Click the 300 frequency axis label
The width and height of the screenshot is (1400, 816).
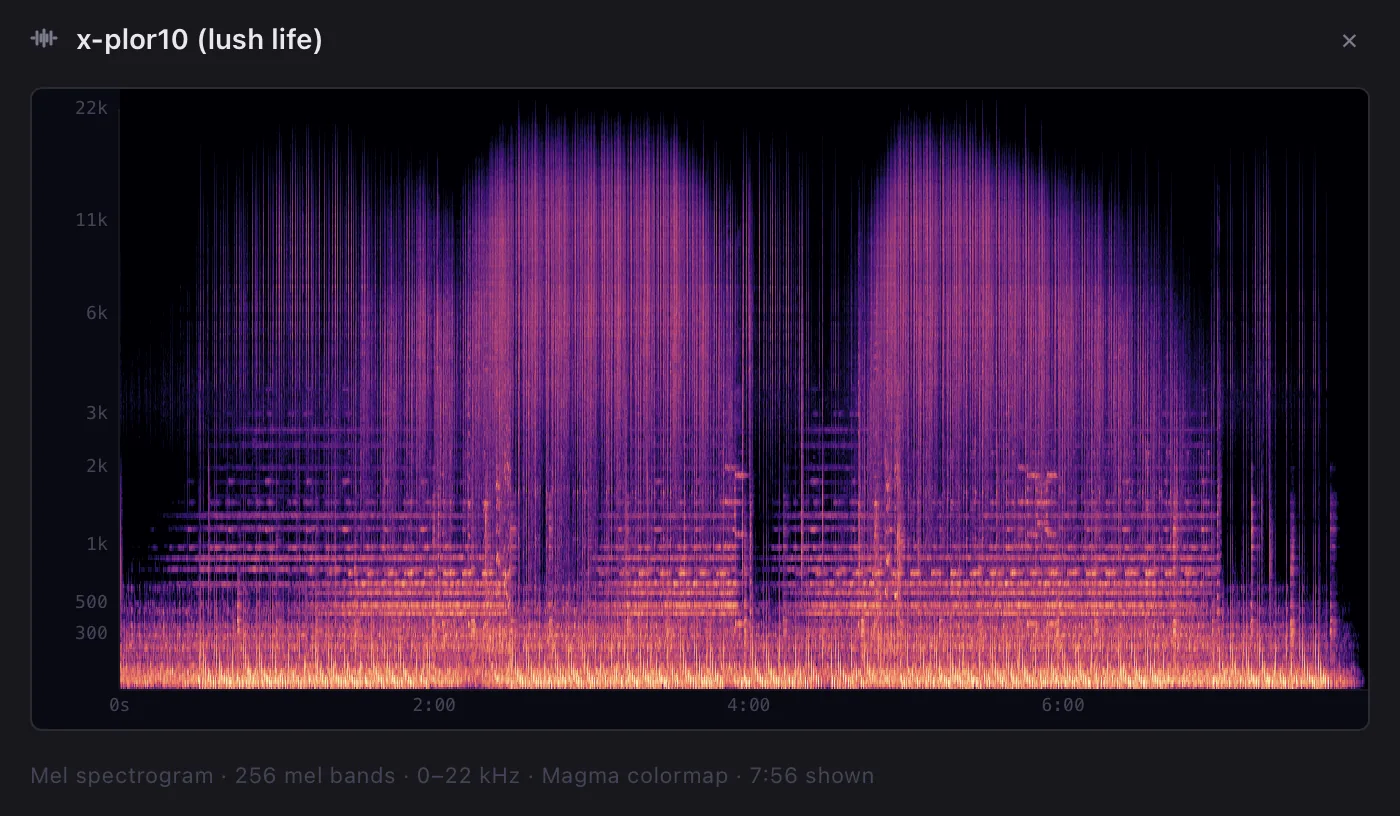click(91, 633)
